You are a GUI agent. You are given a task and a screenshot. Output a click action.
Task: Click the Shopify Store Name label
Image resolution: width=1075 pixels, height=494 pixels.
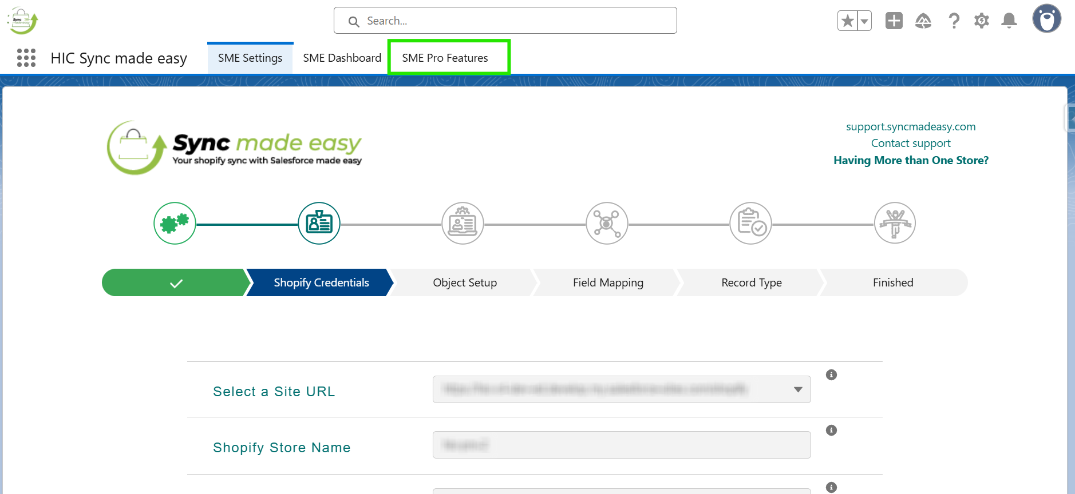pyautogui.click(x=282, y=447)
